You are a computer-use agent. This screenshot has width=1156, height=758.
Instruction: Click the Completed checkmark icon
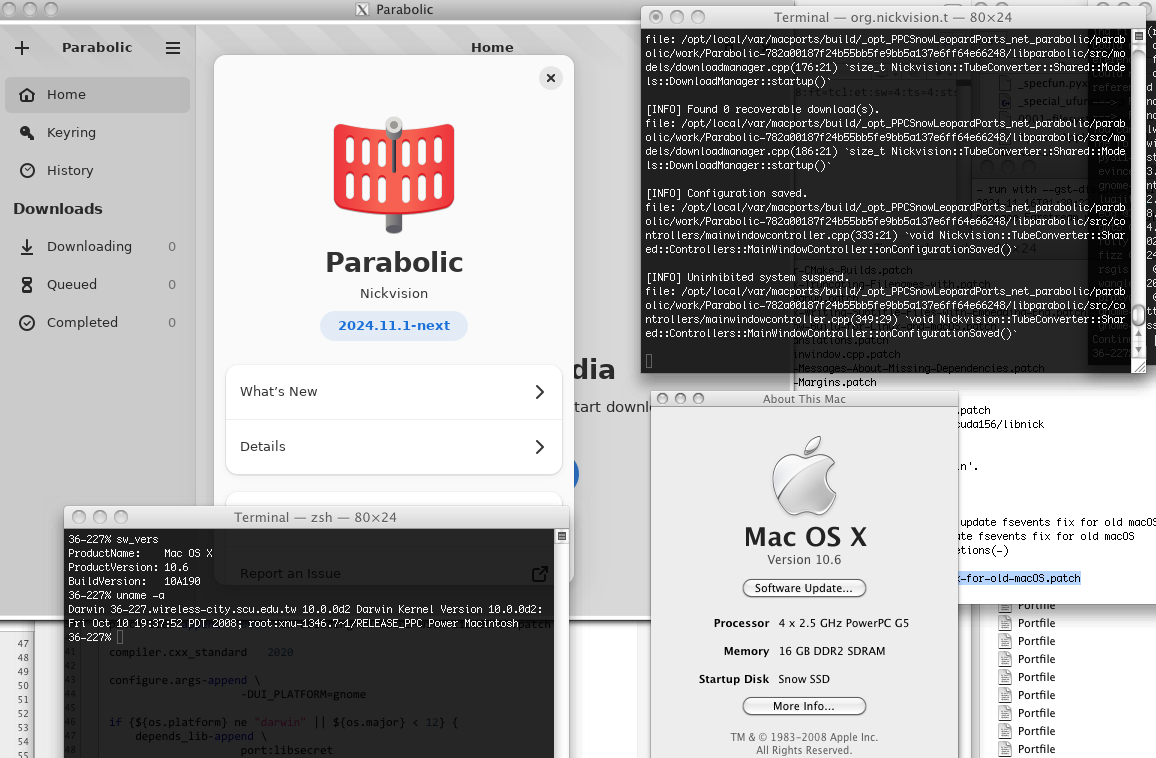[x=27, y=323]
